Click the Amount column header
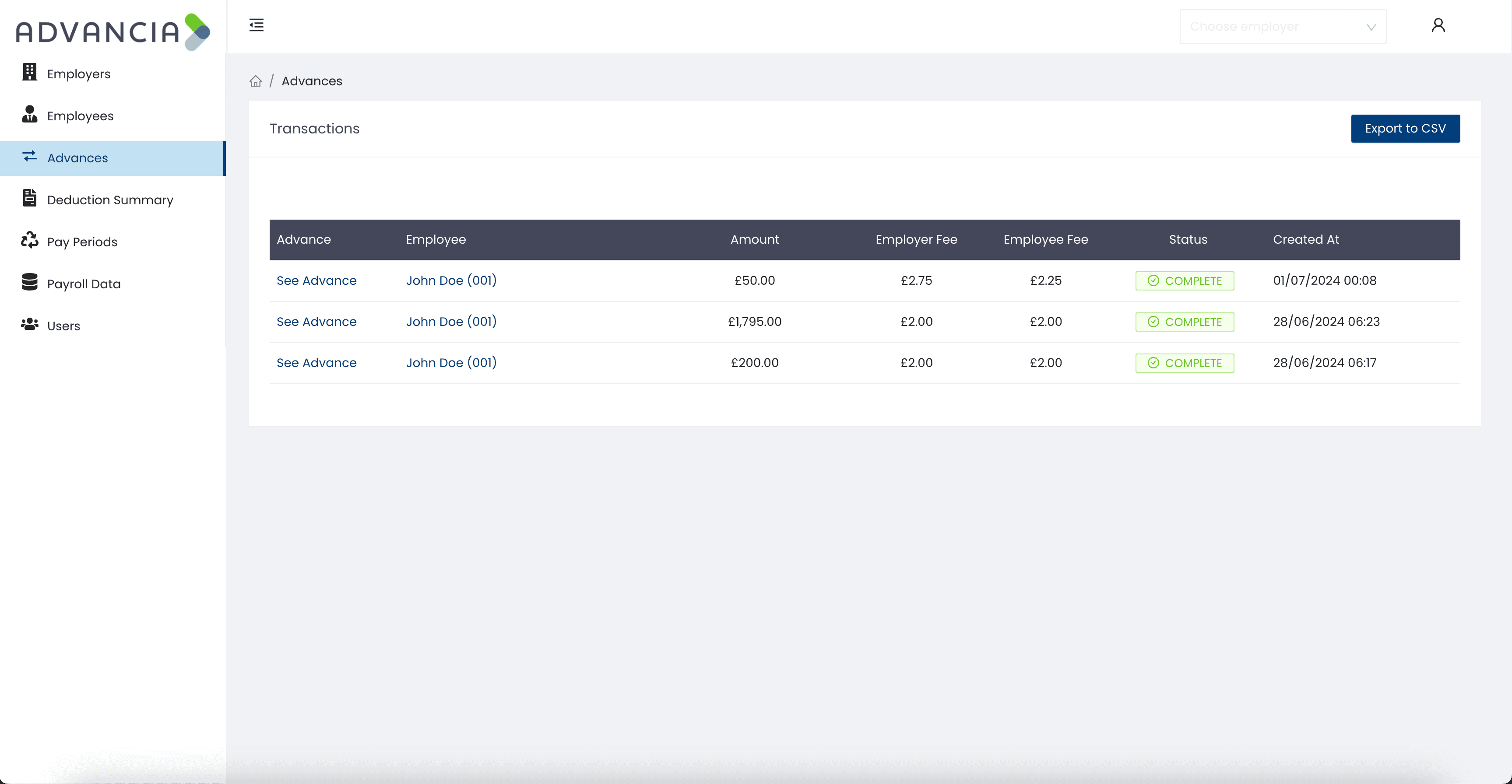The width and height of the screenshot is (1512, 784). [x=755, y=239]
